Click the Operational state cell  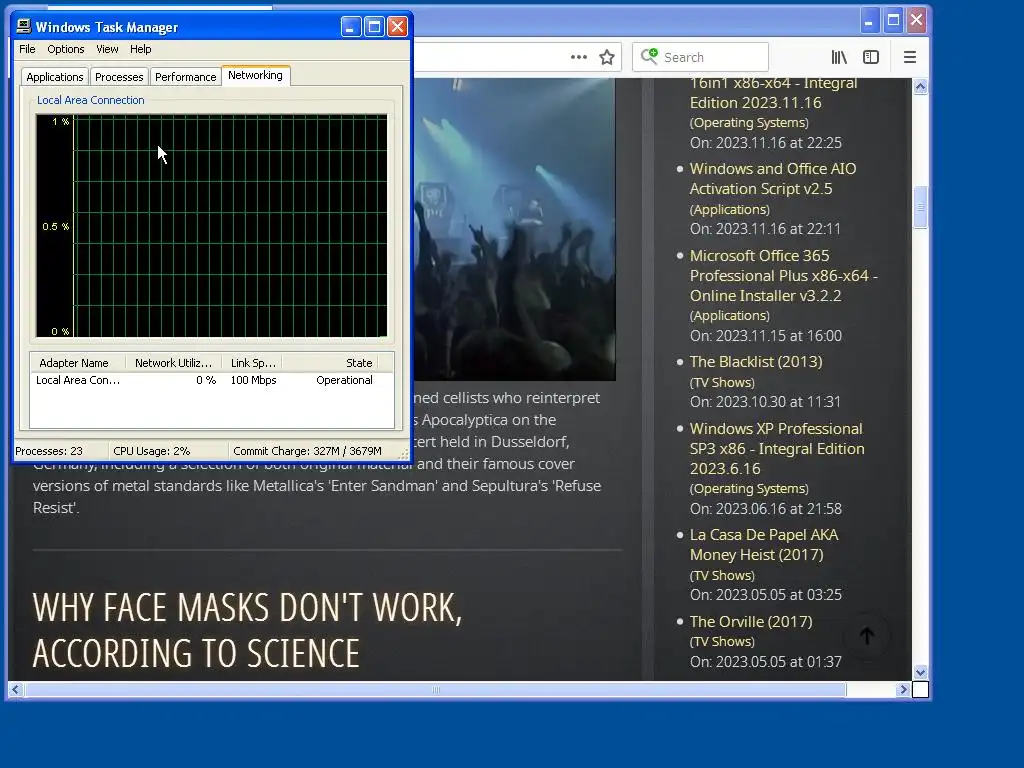point(344,380)
